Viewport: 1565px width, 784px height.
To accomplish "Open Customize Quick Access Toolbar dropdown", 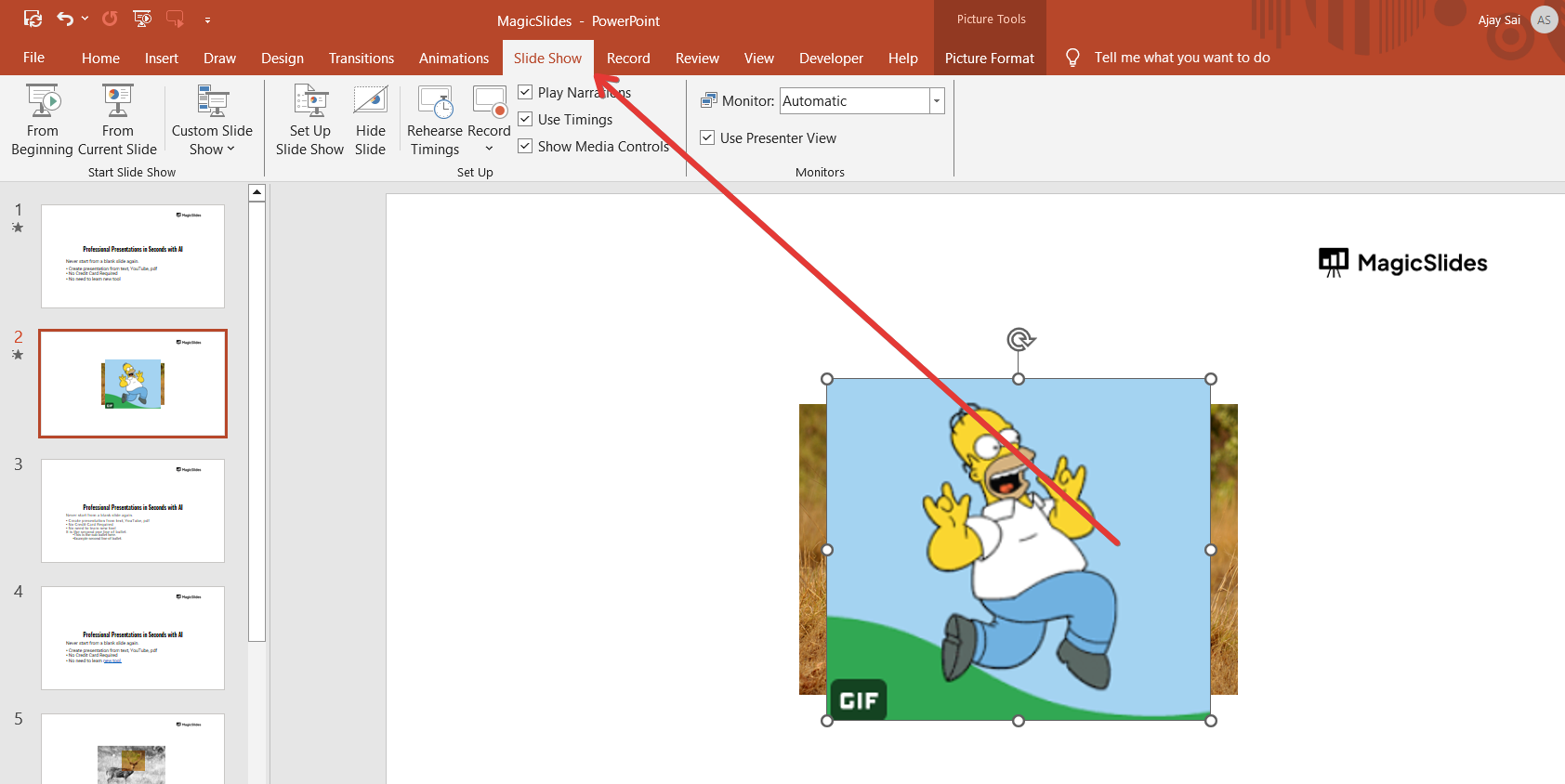I will click(x=207, y=20).
